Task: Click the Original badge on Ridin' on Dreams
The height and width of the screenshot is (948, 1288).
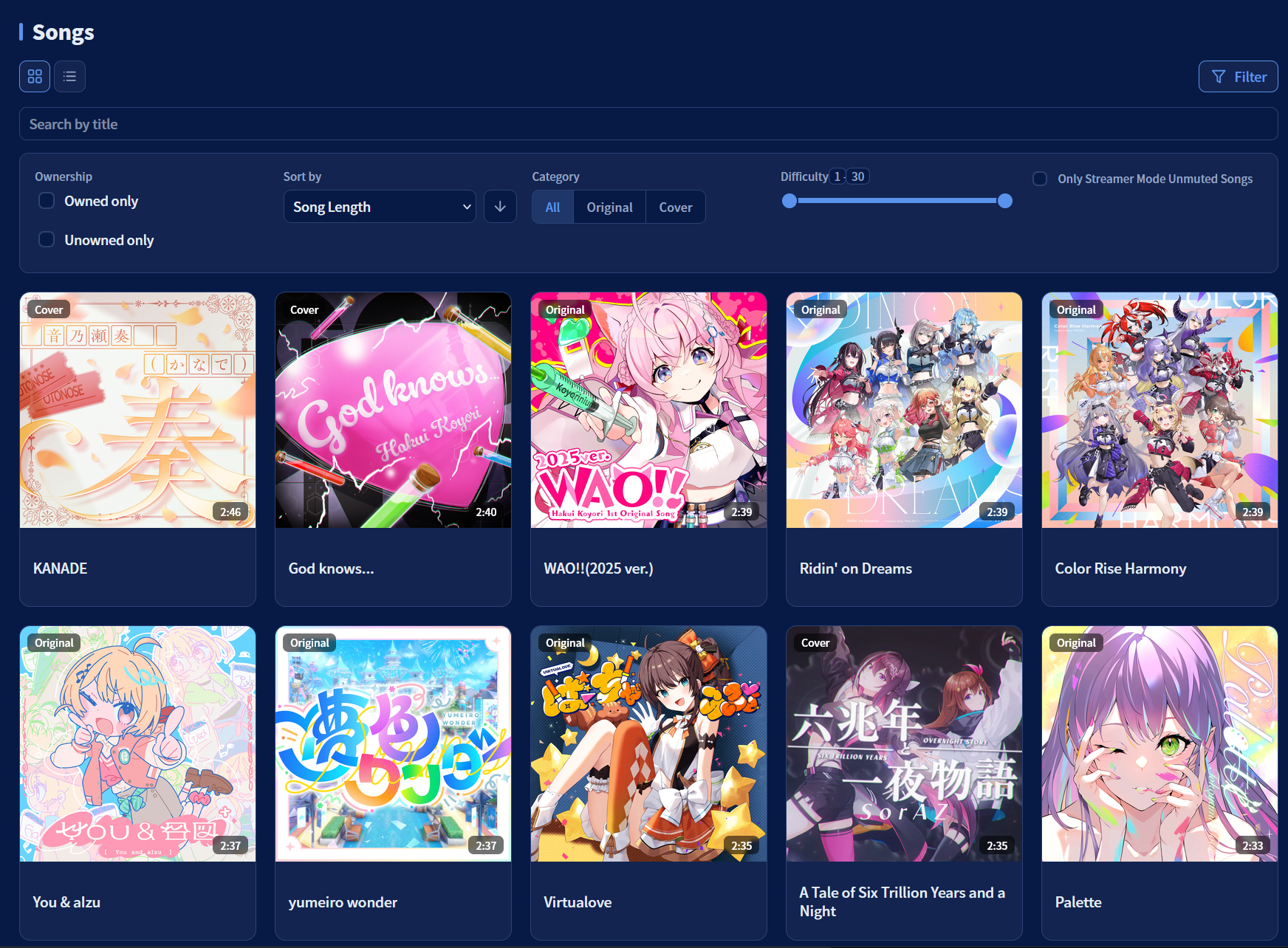Action: click(x=821, y=310)
